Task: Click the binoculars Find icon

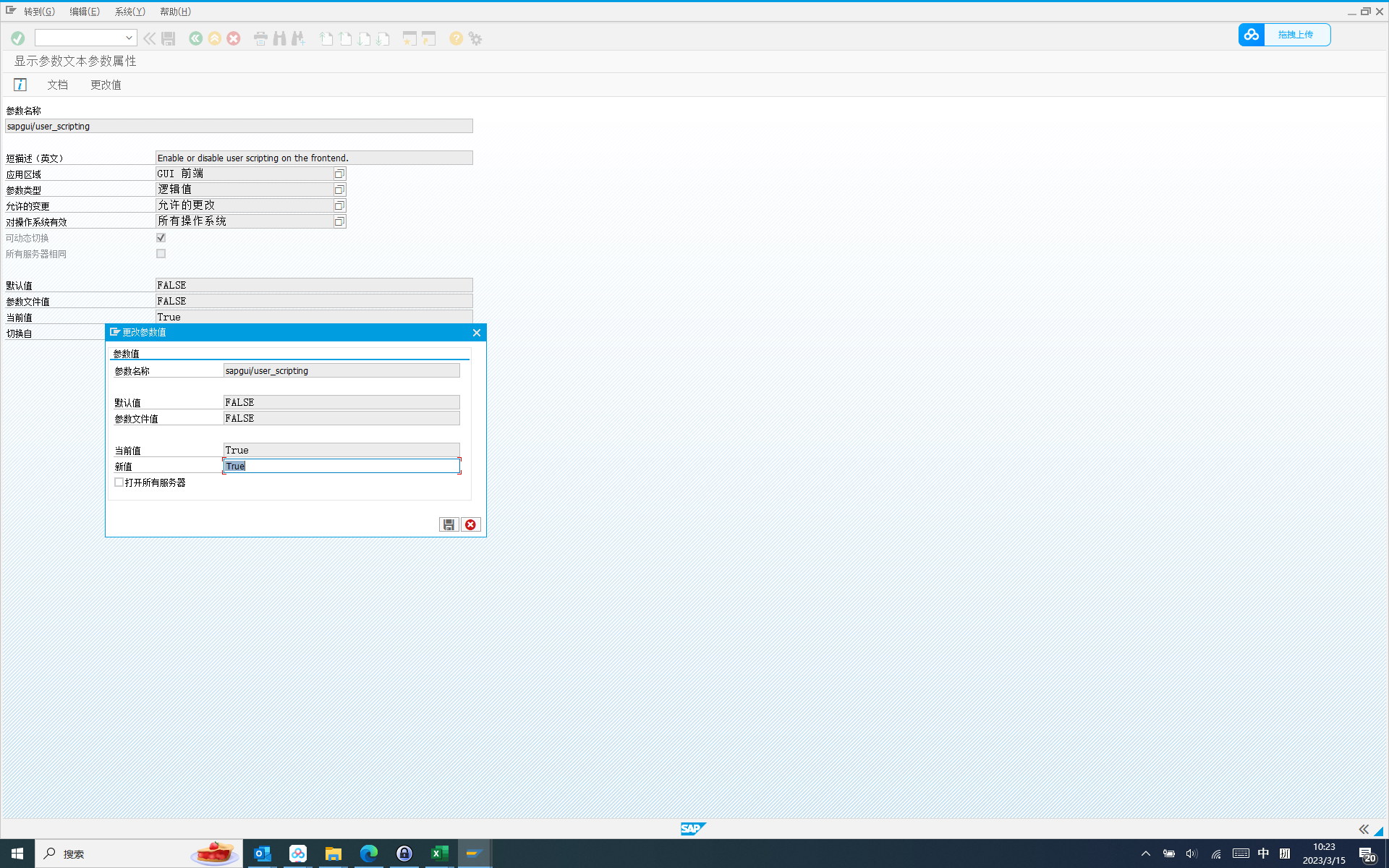Action: click(x=279, y=38)
